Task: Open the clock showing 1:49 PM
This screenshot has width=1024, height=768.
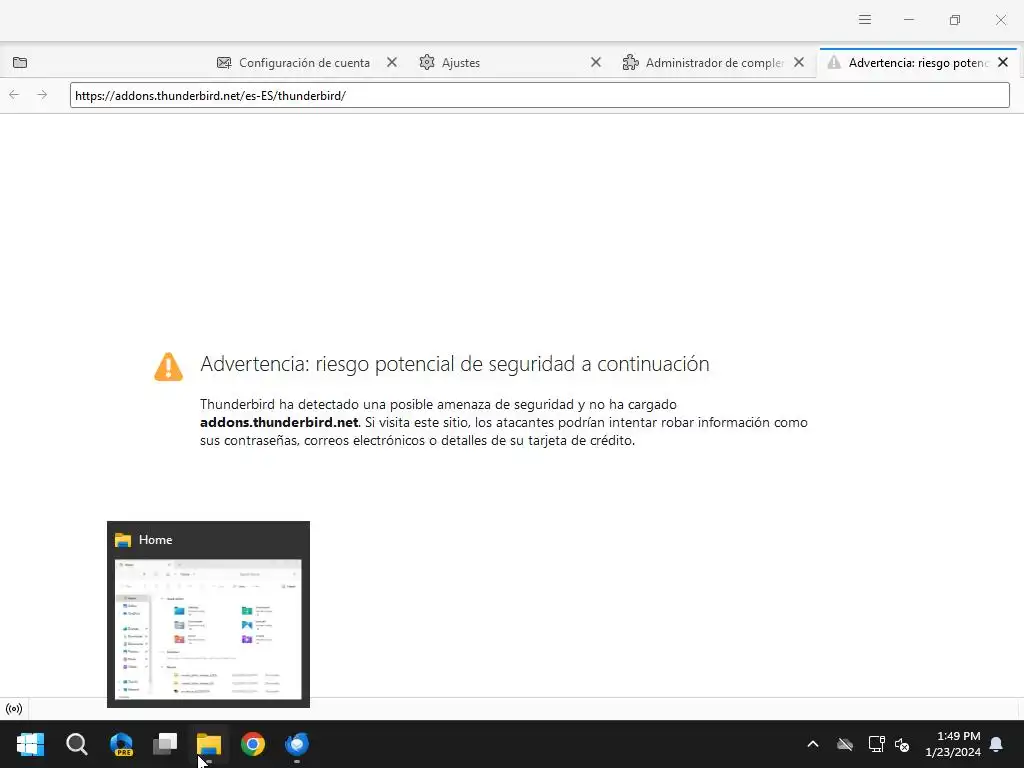Action: [953, 744]
